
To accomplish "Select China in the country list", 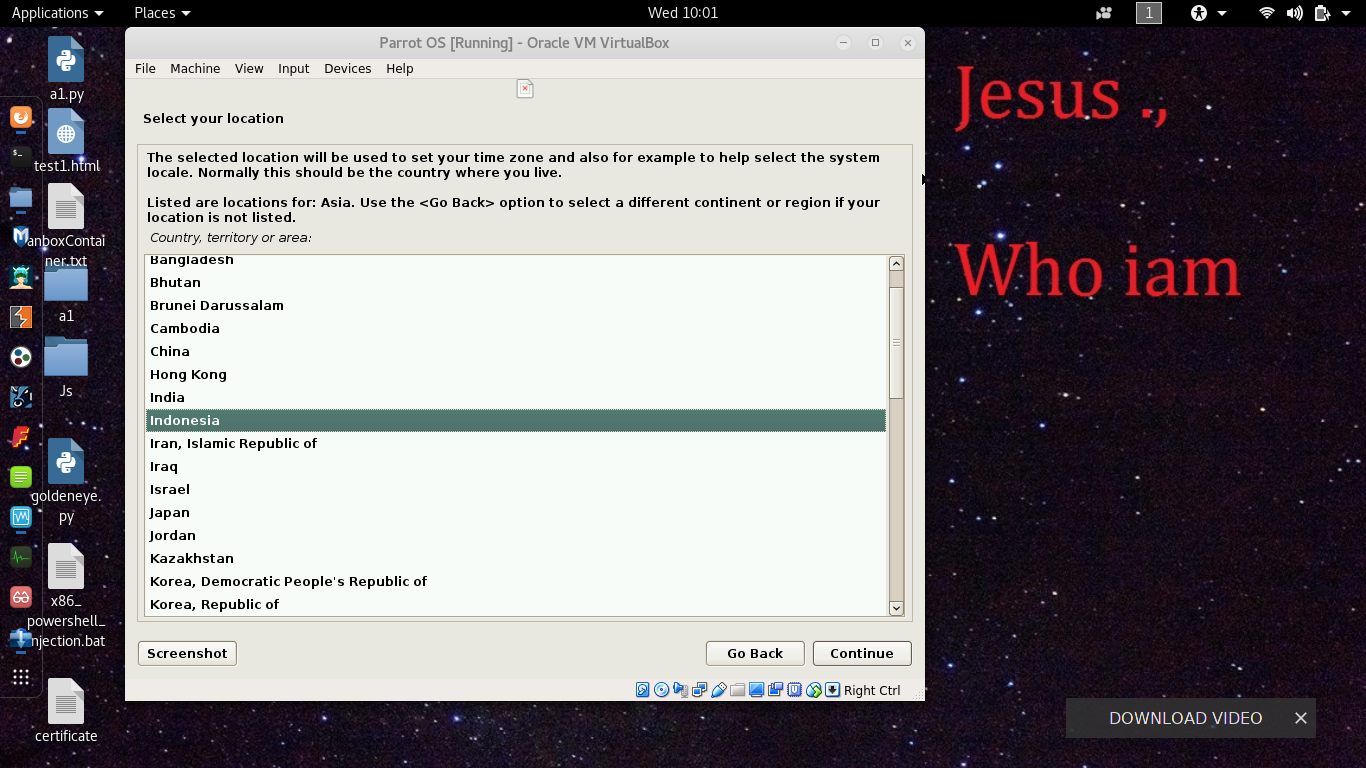I will tap(516, 351).
